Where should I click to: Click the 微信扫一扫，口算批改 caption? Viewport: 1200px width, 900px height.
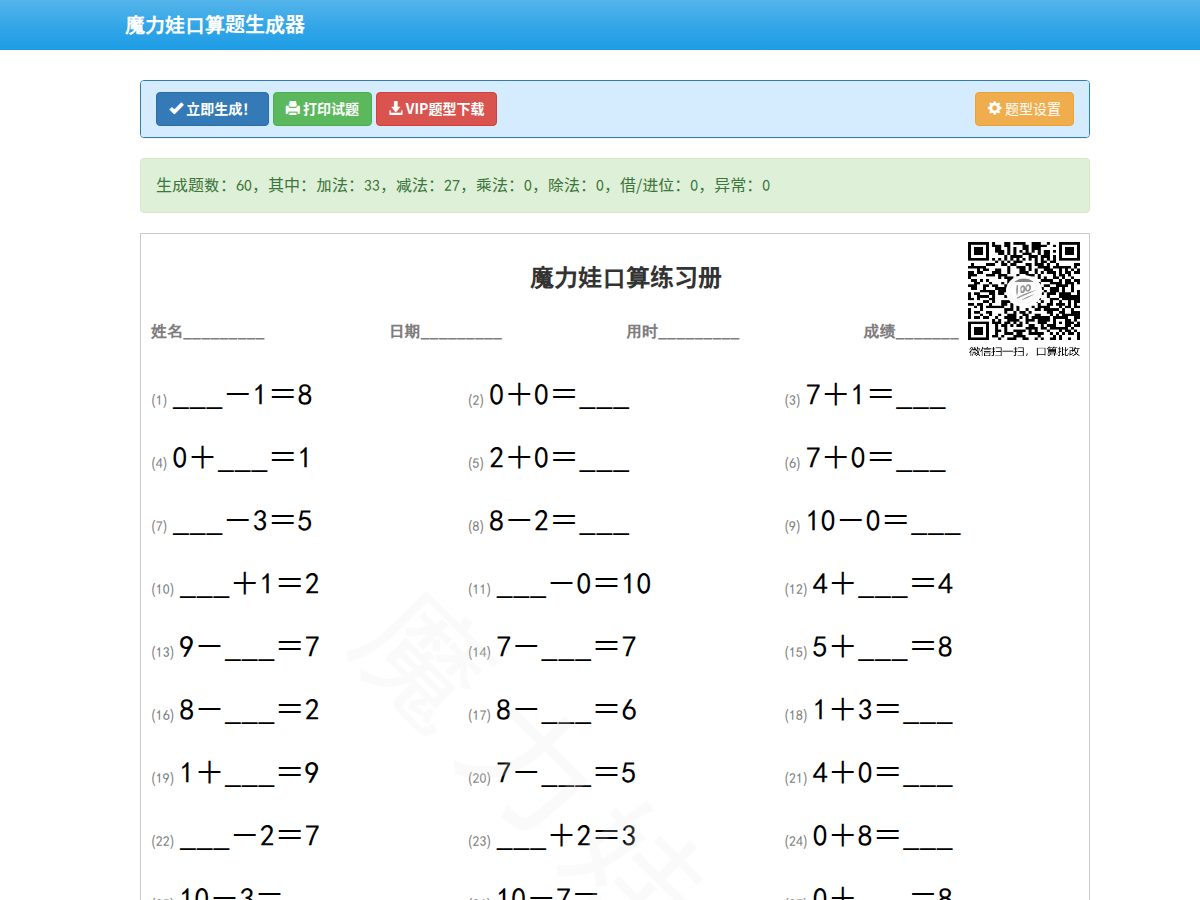[1024, 351]
